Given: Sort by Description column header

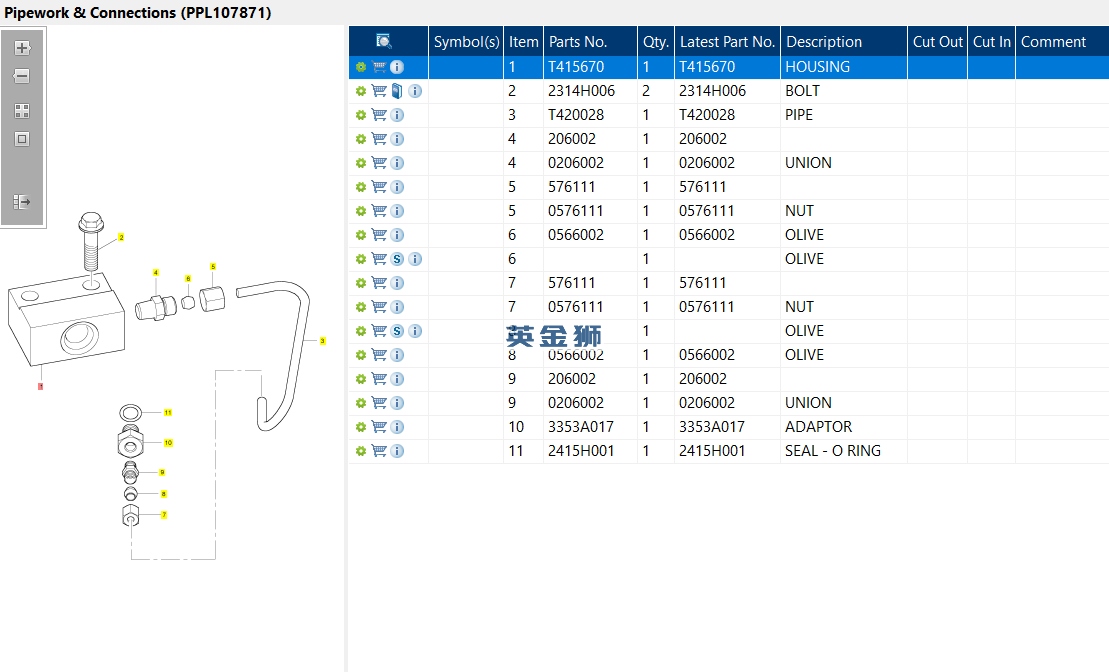Looking at the screenshot, I should (844, 42).
